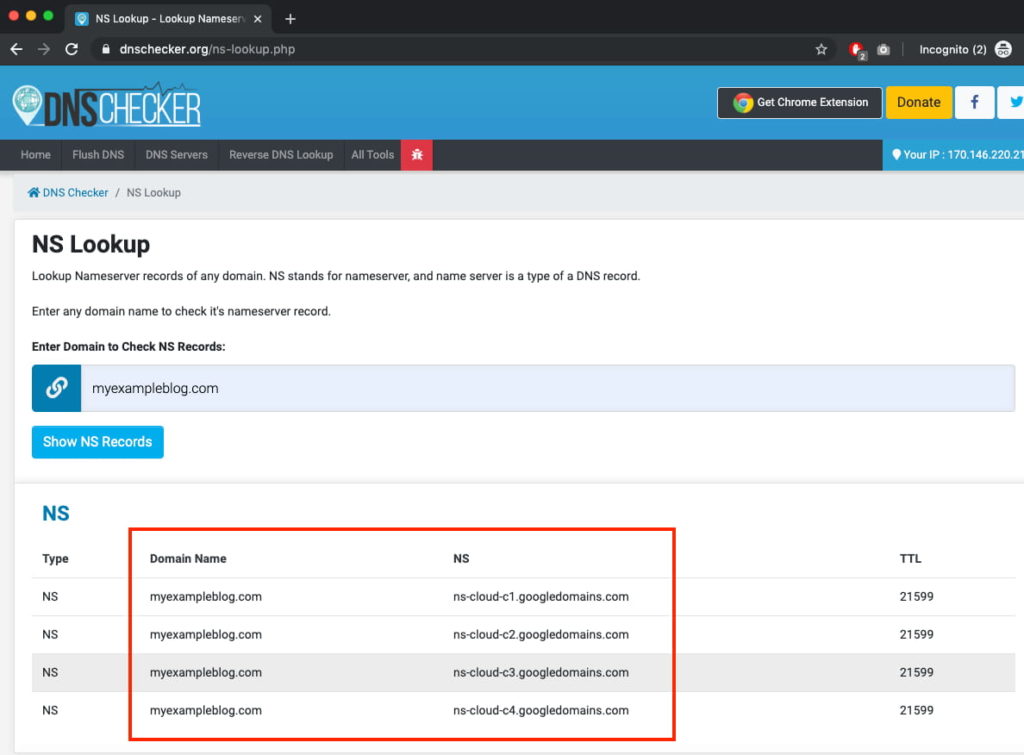Select the red bug icon in navigation bar
The height and width of the screenshot is (755, 1024).
pos(416,155)
